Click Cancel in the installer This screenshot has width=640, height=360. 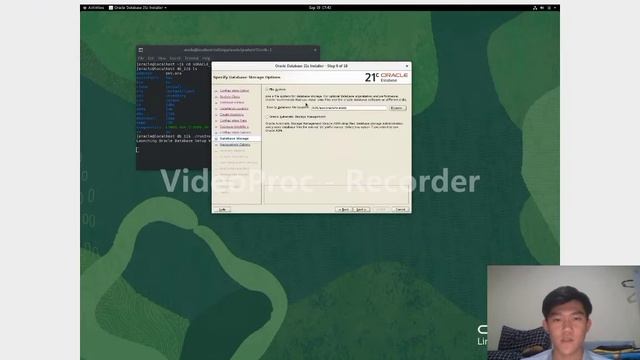coord(400,209)
